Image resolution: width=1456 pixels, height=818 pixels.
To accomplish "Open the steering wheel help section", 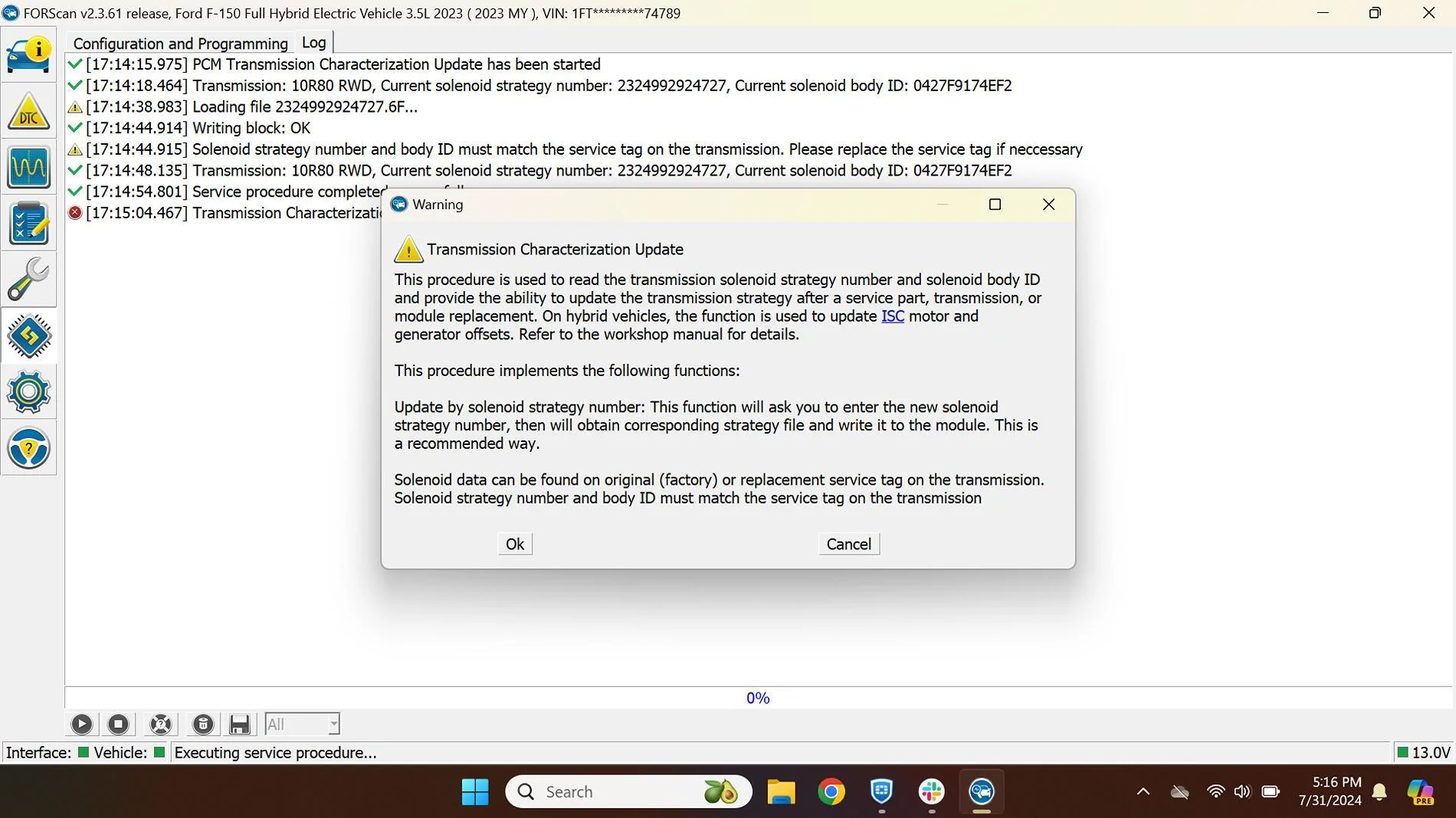I will pos(28,448).
